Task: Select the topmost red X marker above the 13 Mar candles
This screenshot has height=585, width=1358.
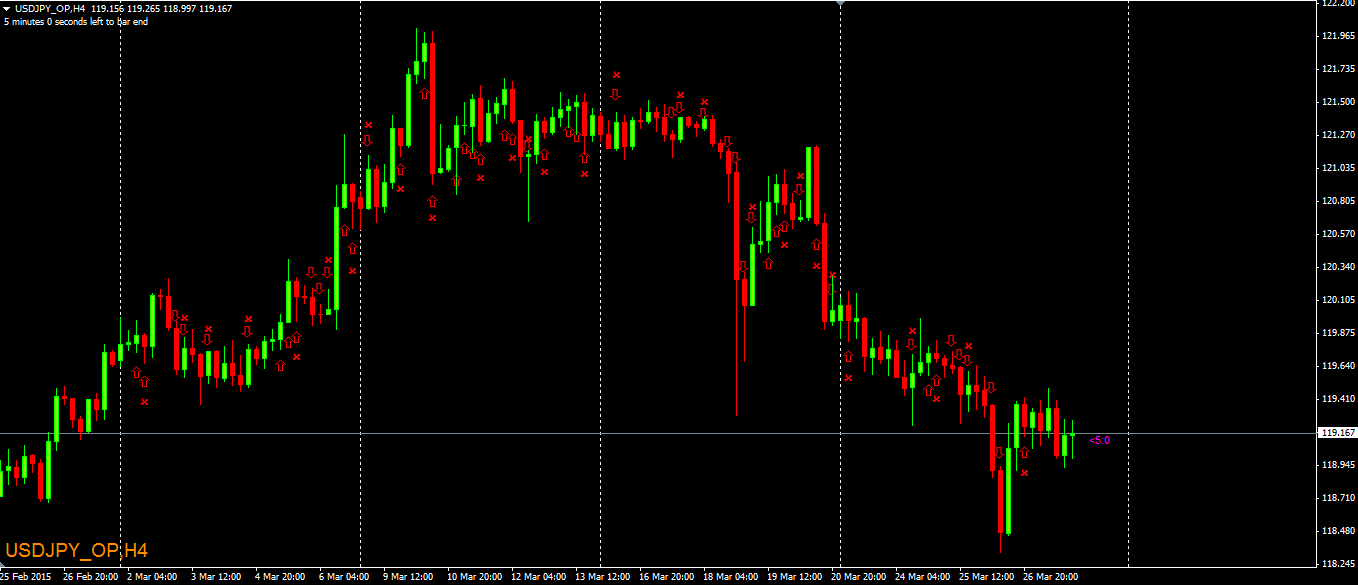Action: (x=617, y=75)
